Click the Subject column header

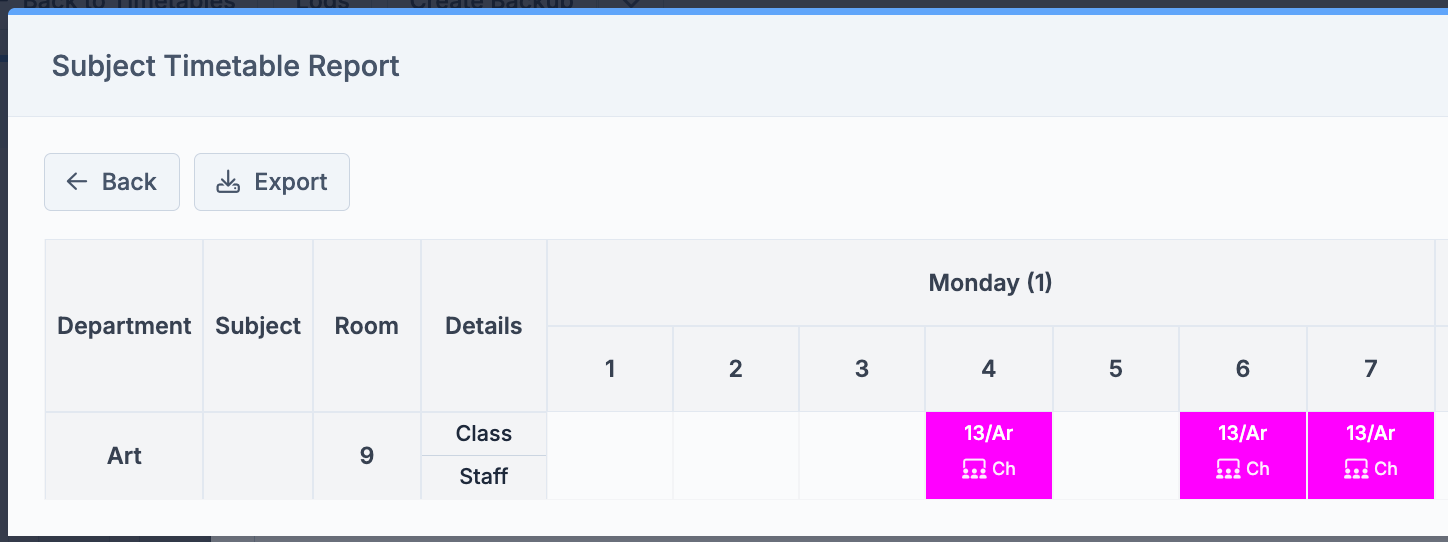pos(258,326)
